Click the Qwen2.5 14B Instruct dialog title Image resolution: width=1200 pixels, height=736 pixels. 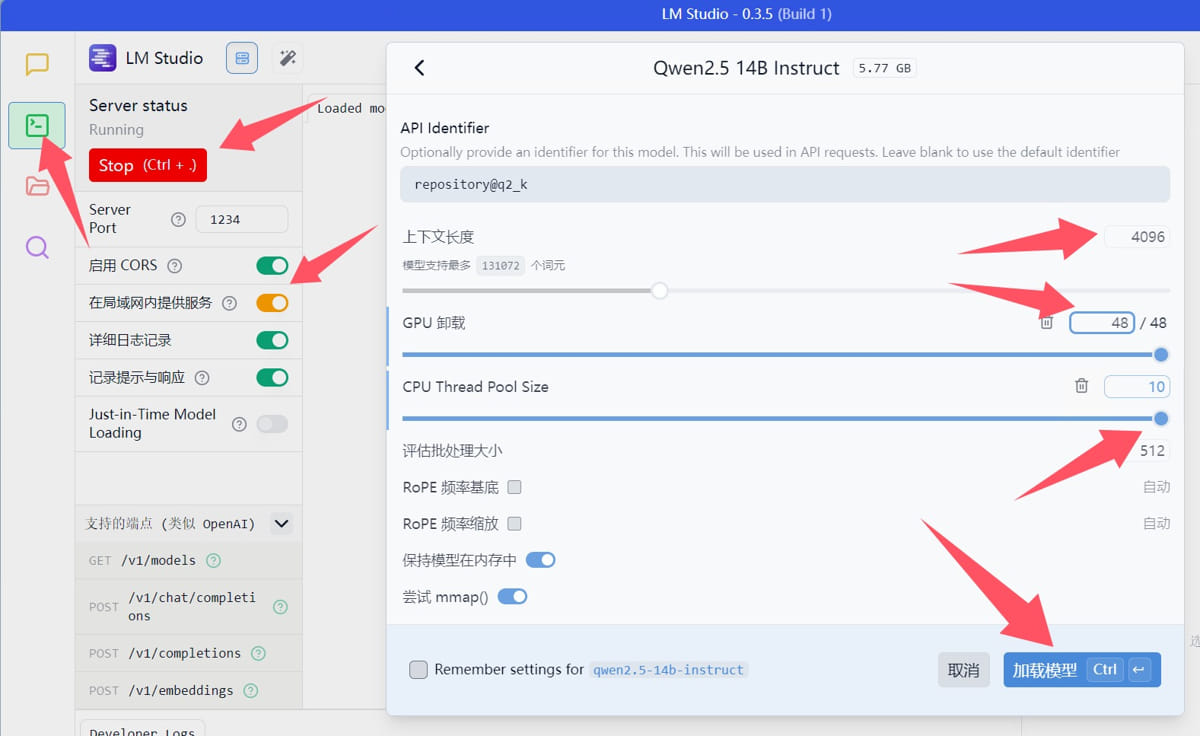coord(746,68)
